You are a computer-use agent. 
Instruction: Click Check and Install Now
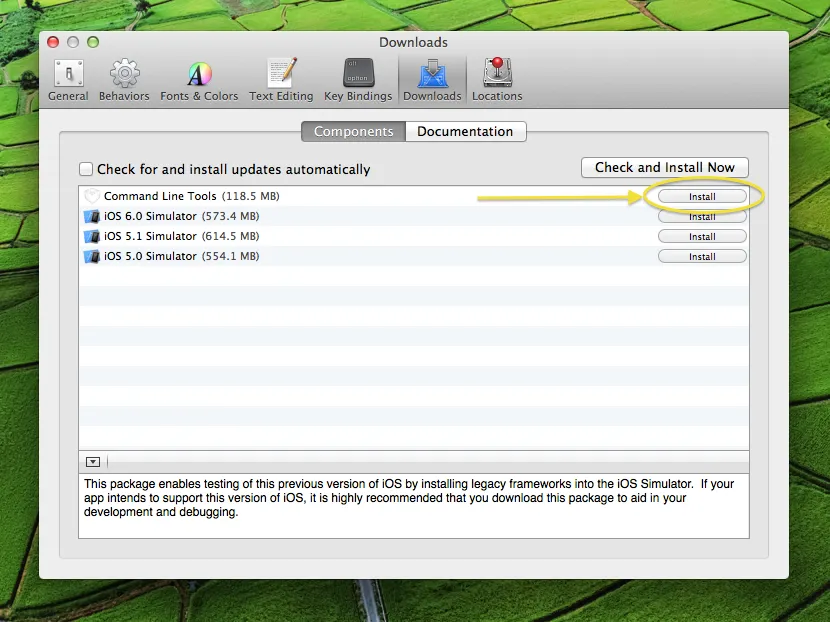(x=664, y=167)
